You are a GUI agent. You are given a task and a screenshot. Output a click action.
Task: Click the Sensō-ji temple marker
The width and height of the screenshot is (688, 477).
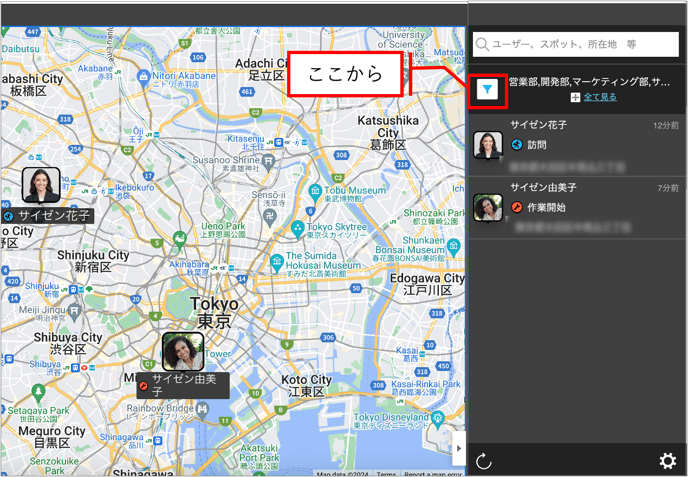click(x=269, y=216)
